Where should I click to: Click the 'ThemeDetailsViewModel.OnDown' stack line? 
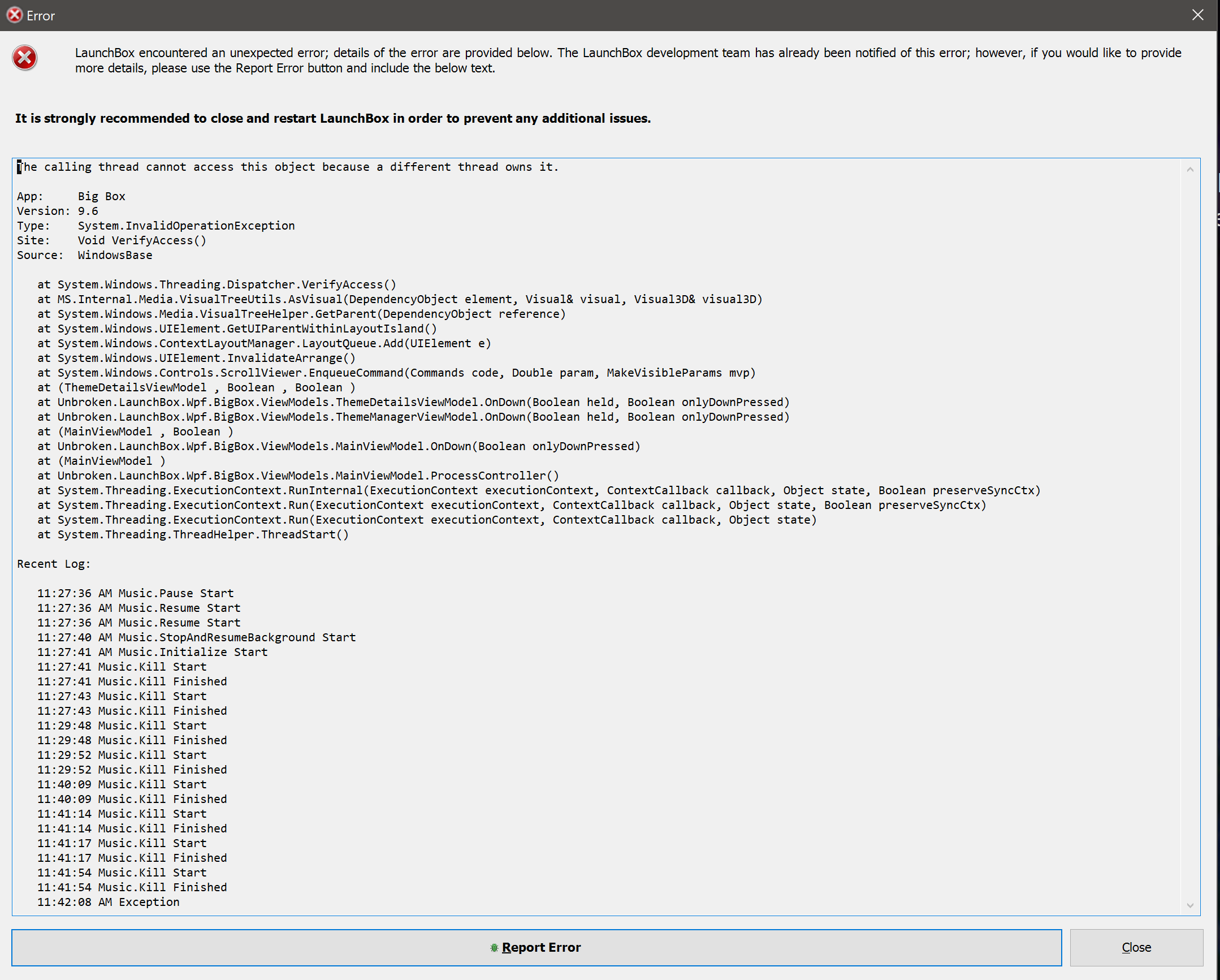point(414,403)
